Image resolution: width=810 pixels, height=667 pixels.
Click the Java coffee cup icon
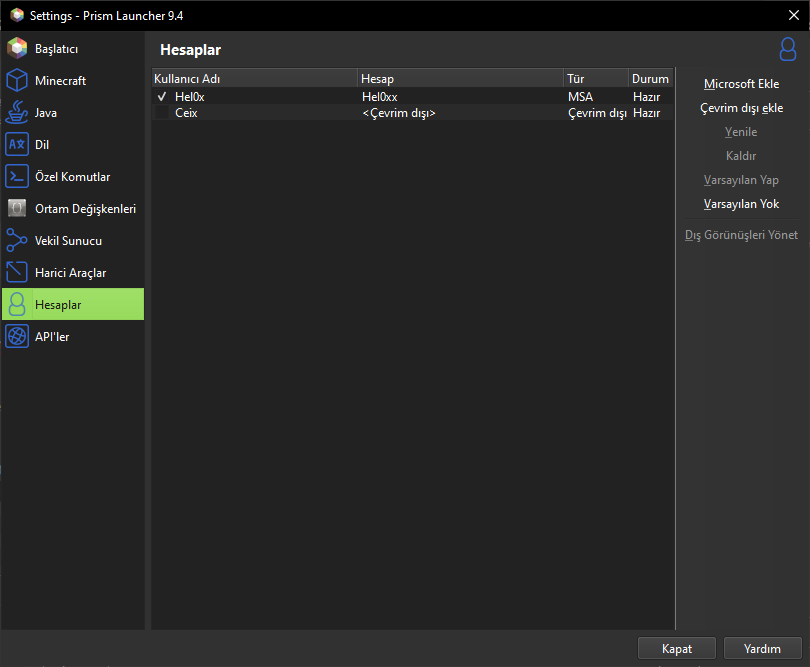coord(17,113)
